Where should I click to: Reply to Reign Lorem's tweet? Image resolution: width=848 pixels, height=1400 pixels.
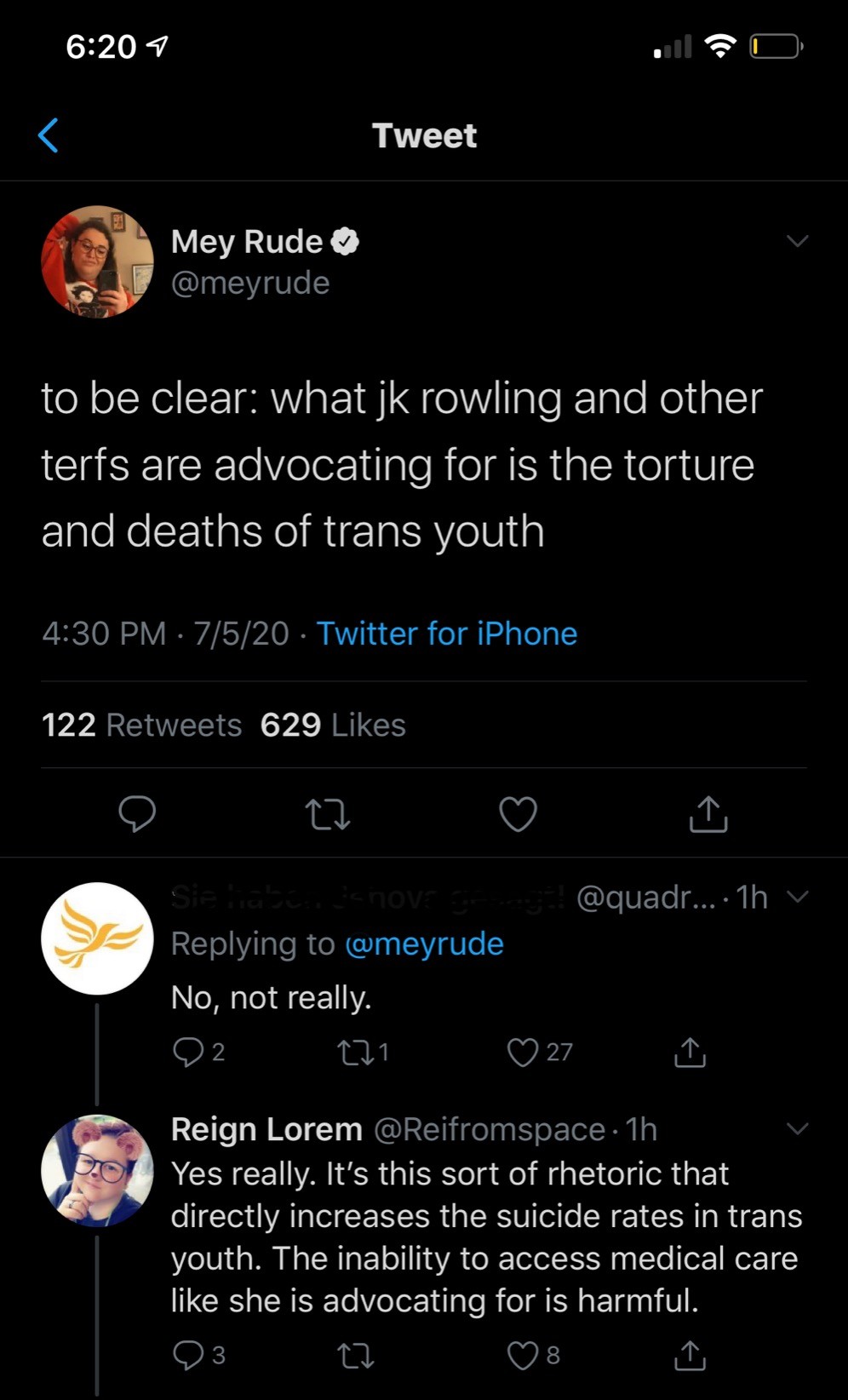click(187, 1355)
